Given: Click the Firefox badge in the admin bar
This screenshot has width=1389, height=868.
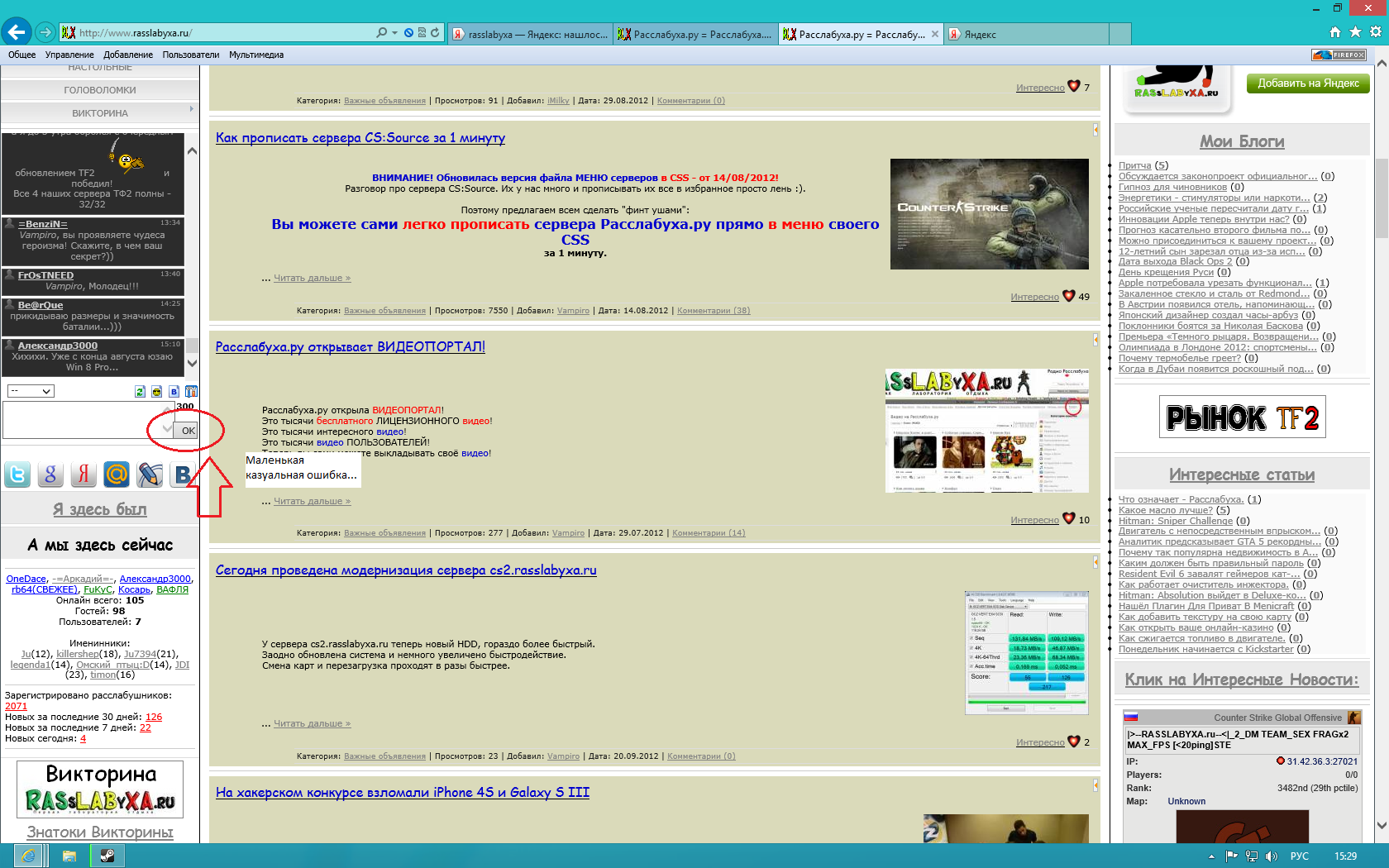Looking at the screenshot, I should point(1339,55).
